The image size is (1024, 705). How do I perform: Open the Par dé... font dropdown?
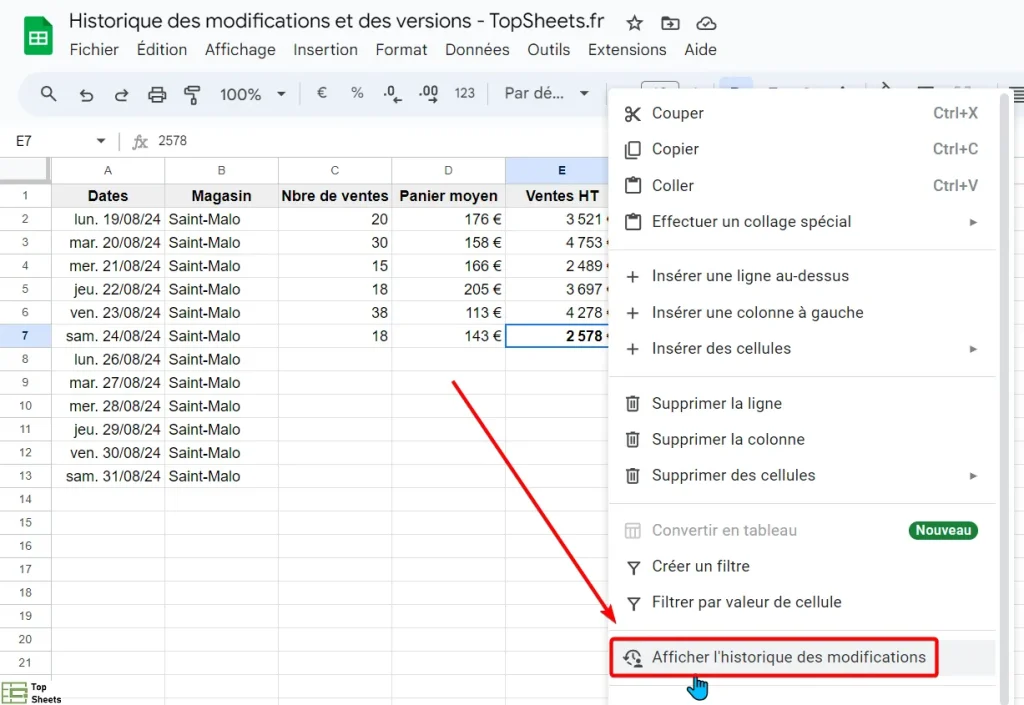click(547, 93)
